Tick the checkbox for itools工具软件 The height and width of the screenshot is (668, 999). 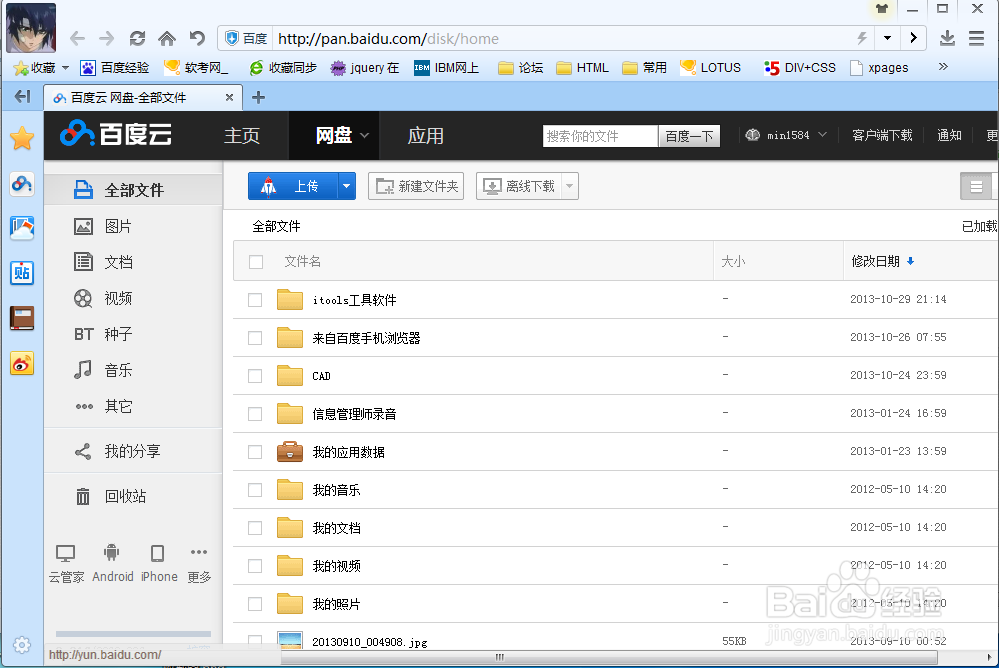click(255, 300)
